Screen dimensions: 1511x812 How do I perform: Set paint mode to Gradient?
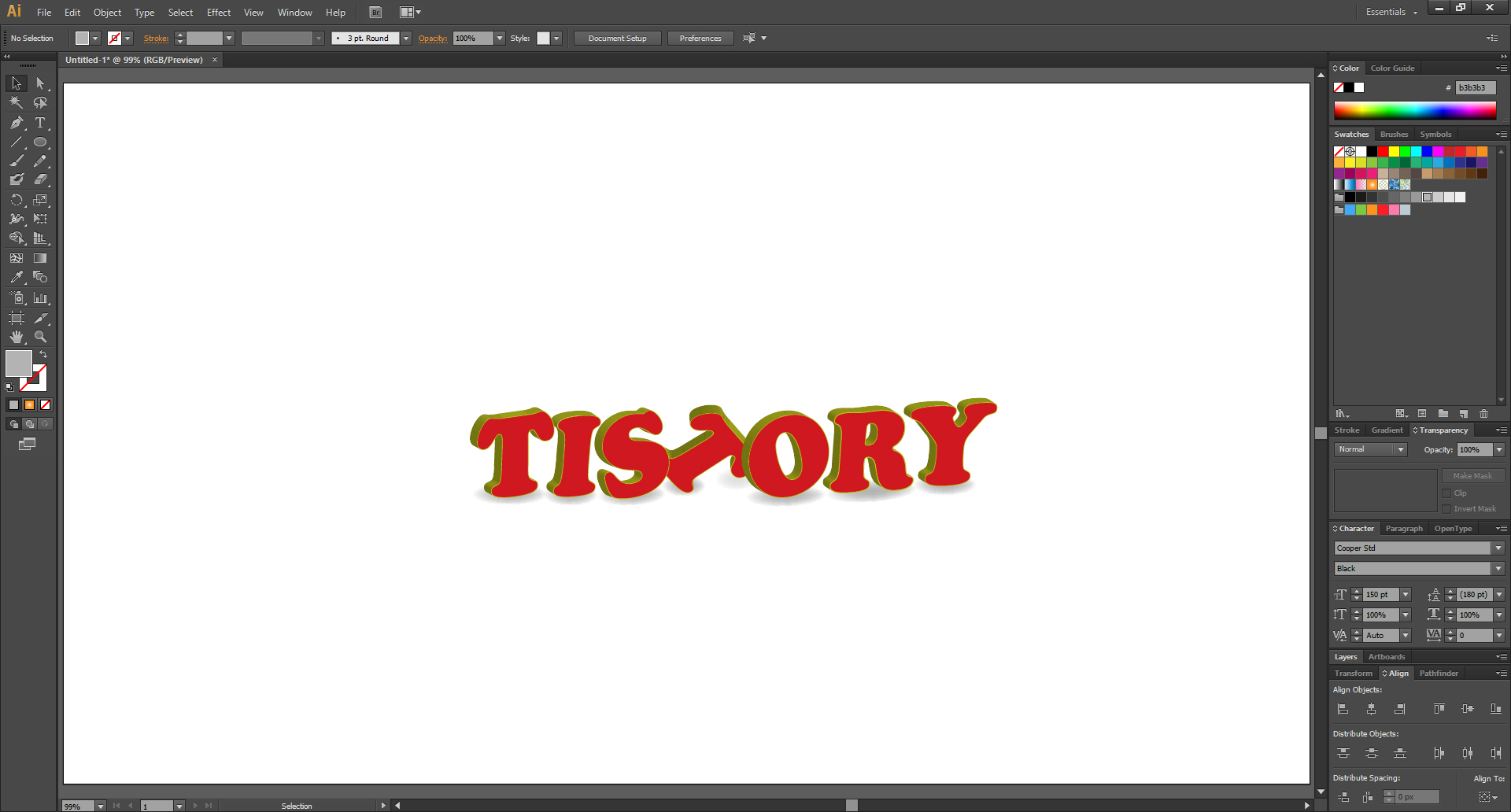pyautogui.click(x=29, y=405)
